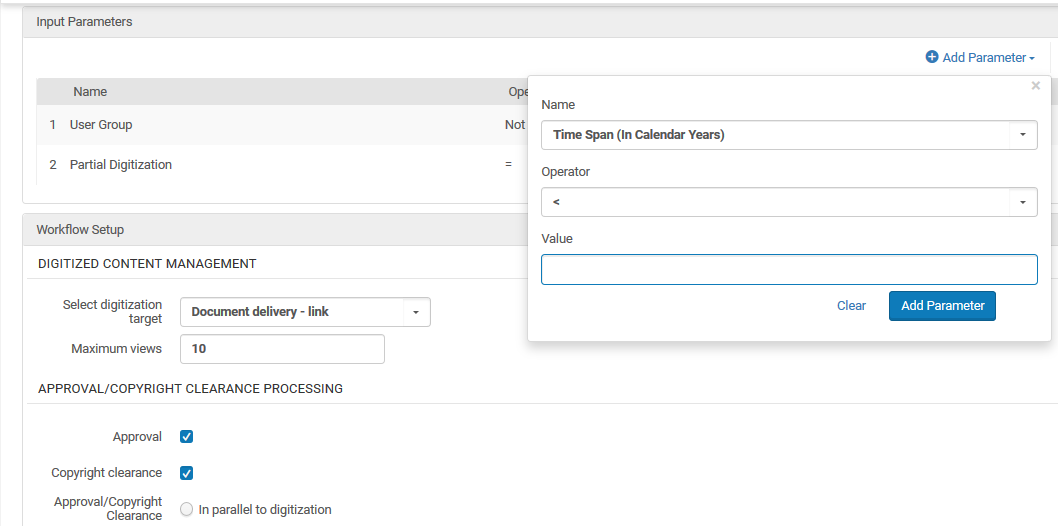Click the partially hidden Operator column header
This screenshot has height=526, width=1058.
tap(517, 92)
